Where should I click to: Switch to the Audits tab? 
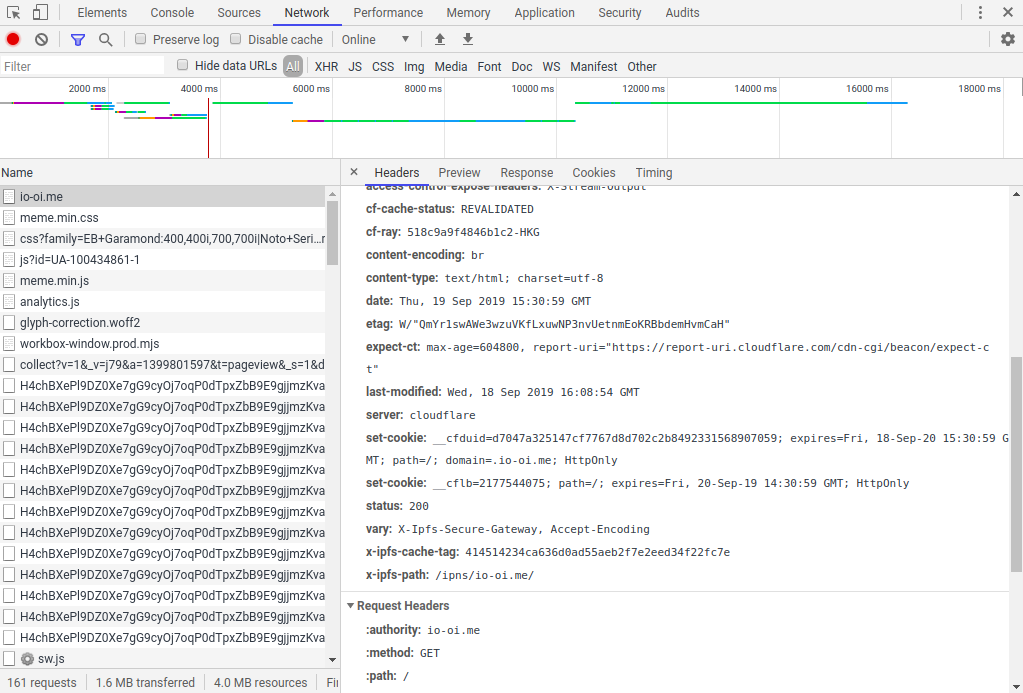[682, 12]
